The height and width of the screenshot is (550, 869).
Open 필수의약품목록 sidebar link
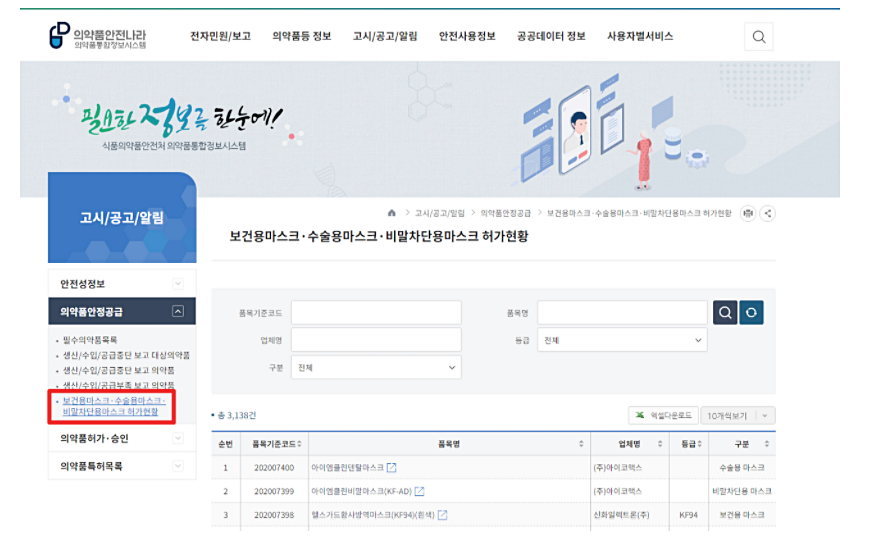[x=90, y=340]
